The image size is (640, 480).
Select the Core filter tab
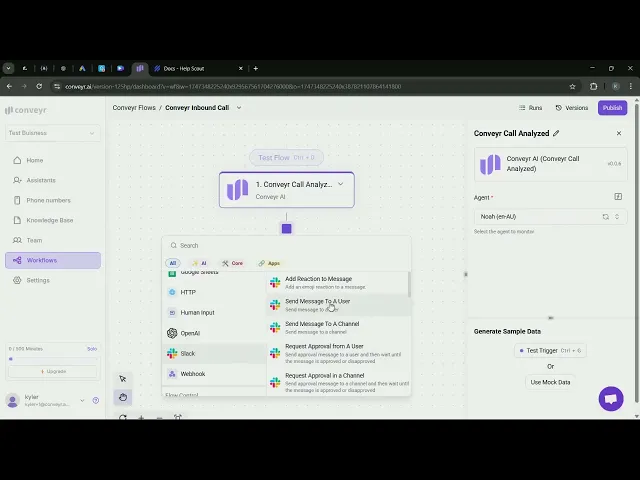pyautogui.click(x=232, y=263)
